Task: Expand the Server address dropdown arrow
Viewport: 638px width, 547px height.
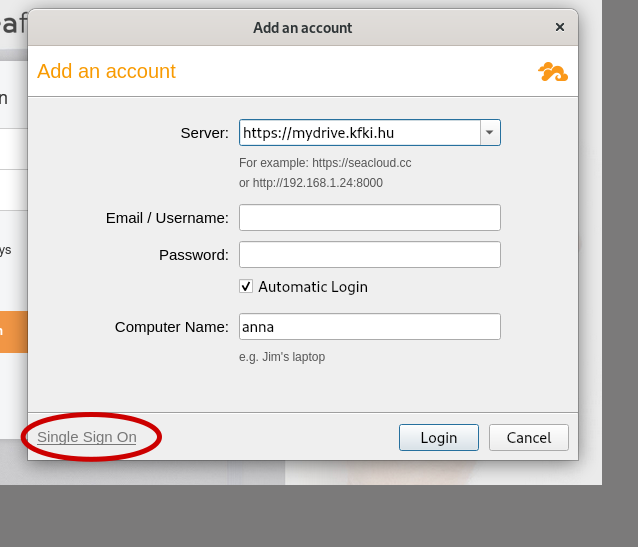Action: (x=490, y=133)
